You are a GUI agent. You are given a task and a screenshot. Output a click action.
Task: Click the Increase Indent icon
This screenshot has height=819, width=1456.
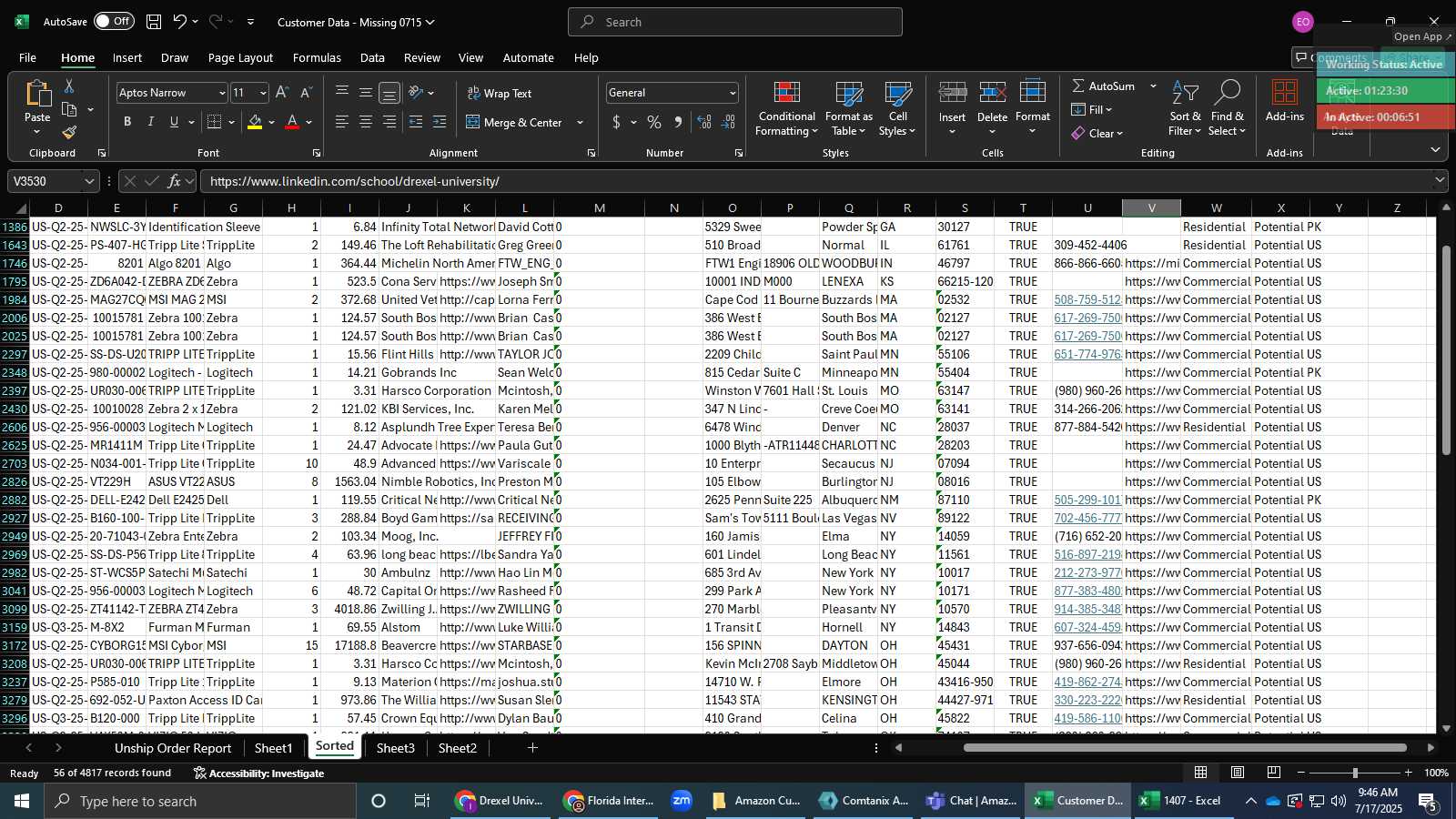[440, 122]
